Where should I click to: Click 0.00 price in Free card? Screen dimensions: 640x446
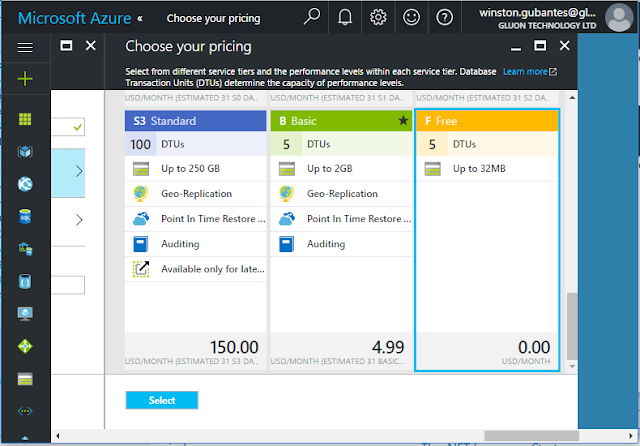(534, 347)
